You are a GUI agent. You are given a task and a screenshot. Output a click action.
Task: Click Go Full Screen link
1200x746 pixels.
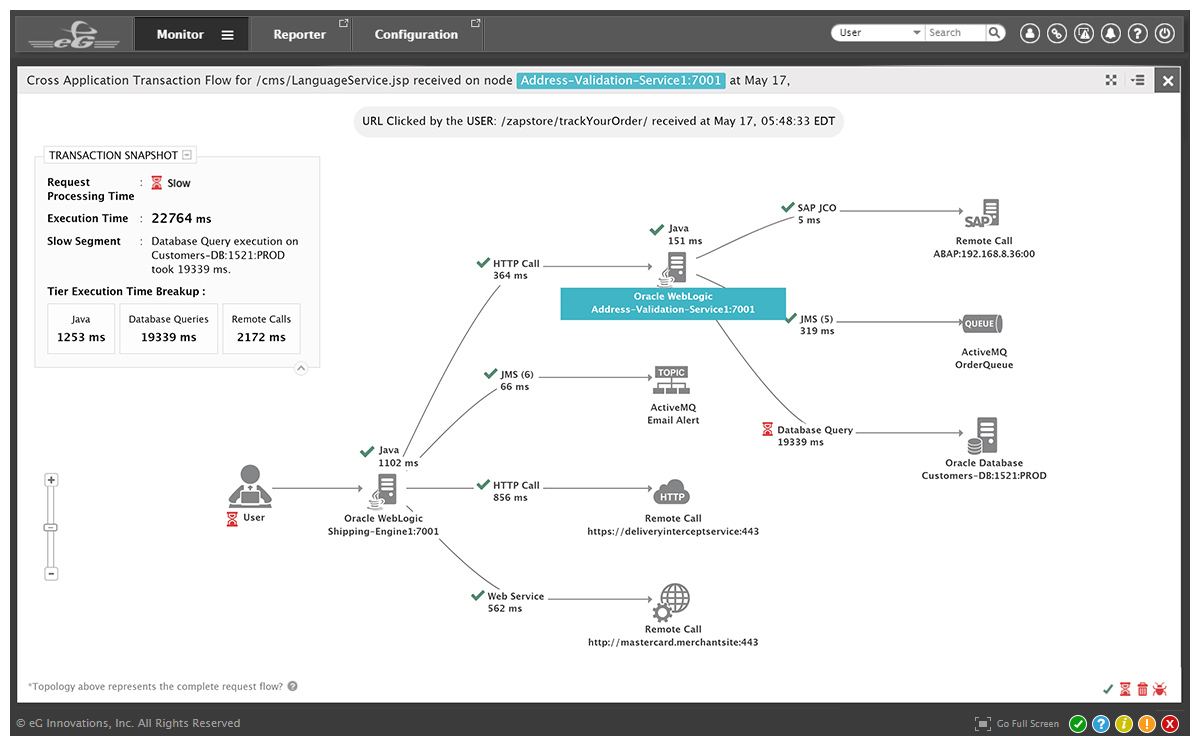[1018, 724]
